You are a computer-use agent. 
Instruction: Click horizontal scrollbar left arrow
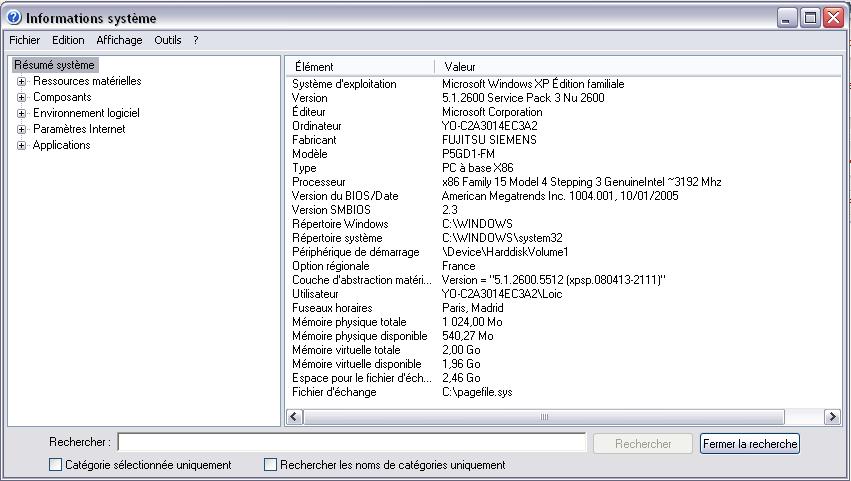(x=295, y=417)
